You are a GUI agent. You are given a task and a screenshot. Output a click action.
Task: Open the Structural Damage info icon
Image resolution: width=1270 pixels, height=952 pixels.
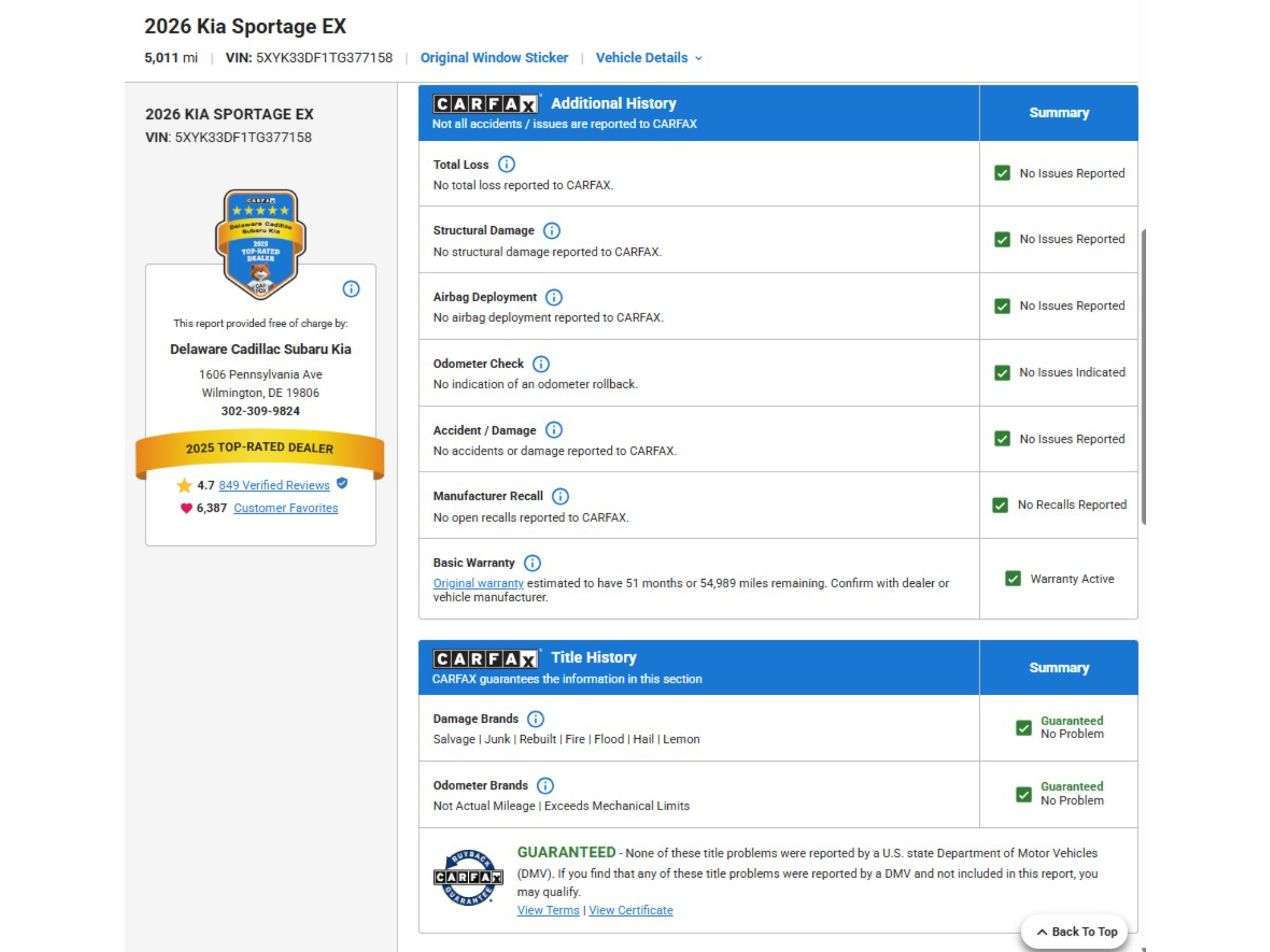click(551, 231)
